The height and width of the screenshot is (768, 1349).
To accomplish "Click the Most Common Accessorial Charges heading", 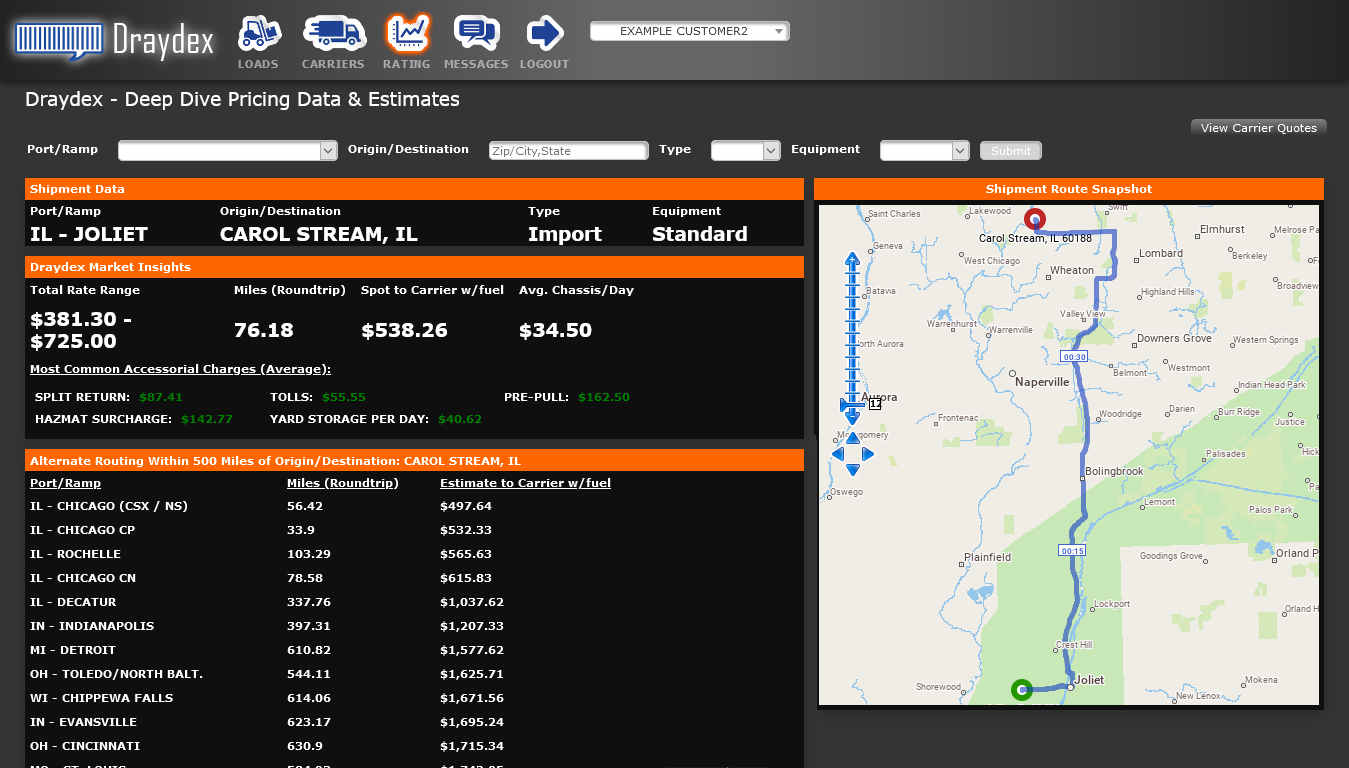I will tap(180, 369).
